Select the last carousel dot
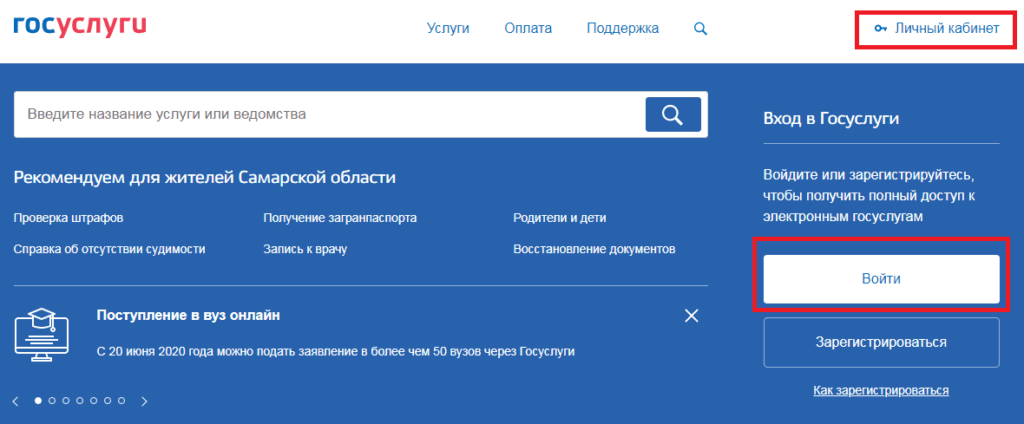 (x=121, y=400)
